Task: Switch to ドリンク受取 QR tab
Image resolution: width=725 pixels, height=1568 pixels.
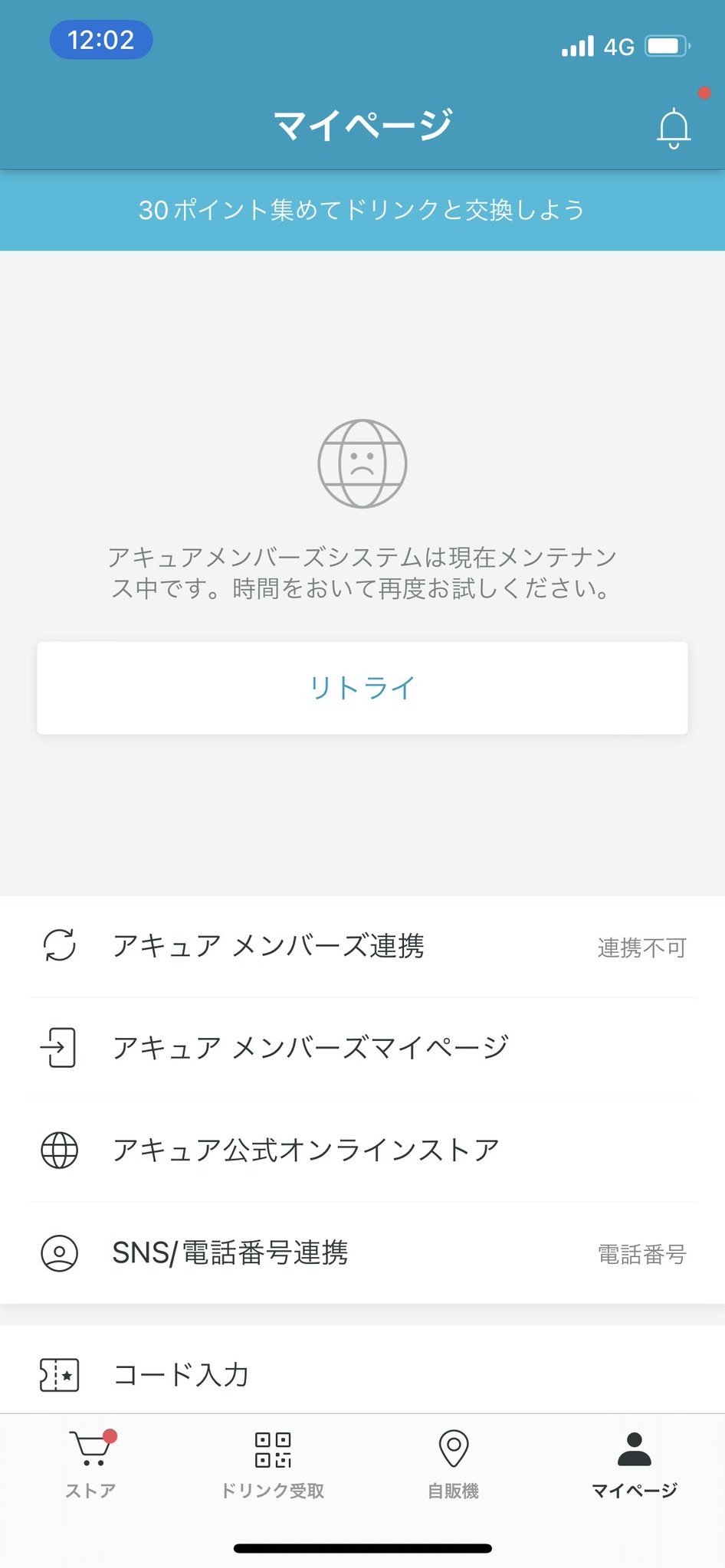Action: click(272, 1465)
